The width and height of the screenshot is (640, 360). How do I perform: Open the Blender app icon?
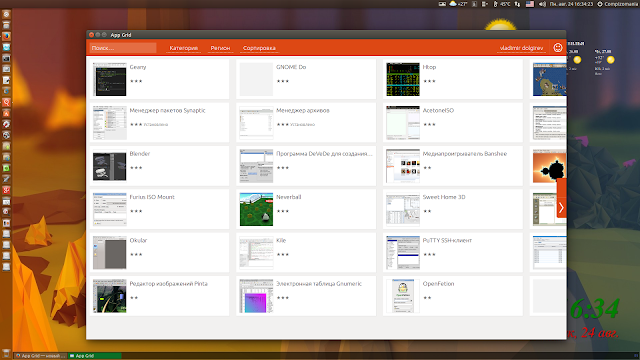(x=109, y=166)
